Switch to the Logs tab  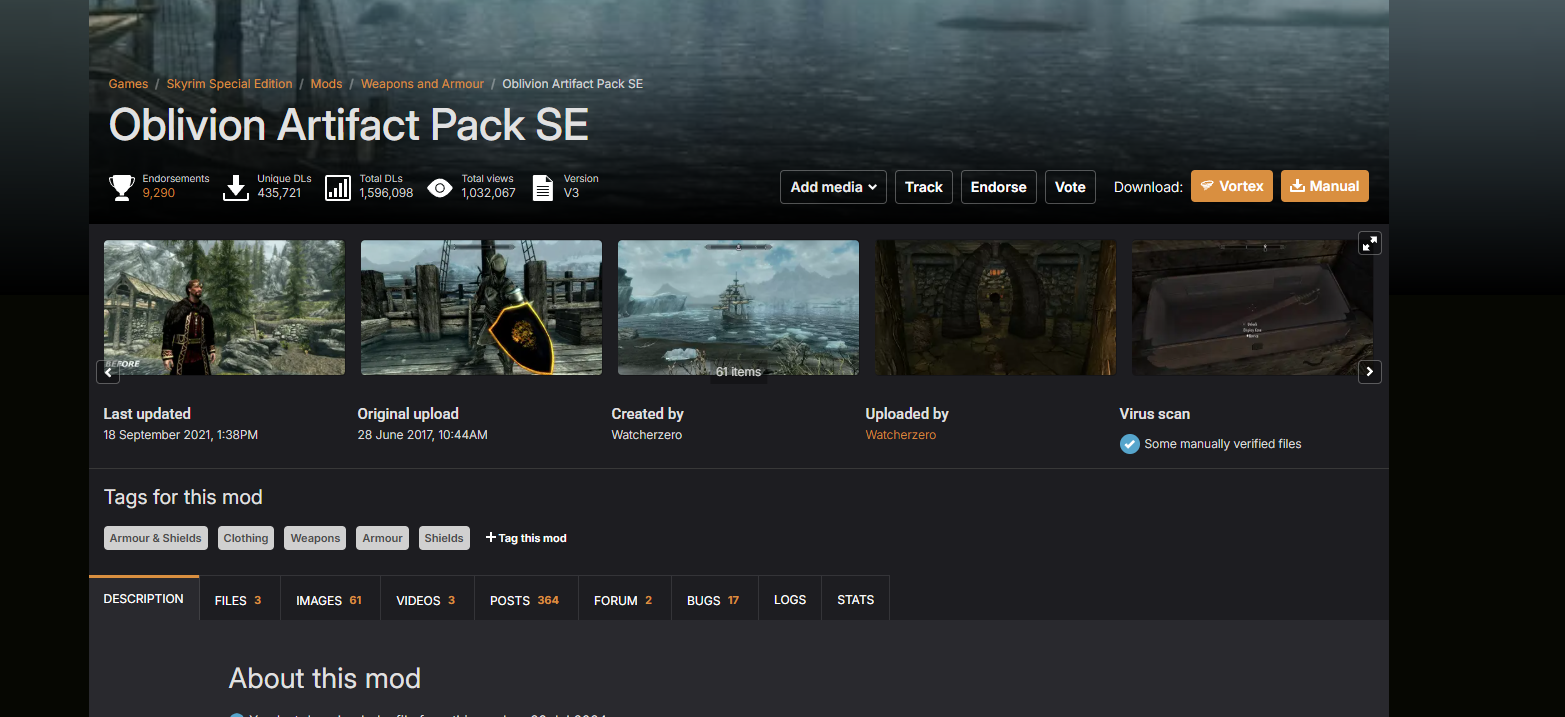(790, 600)
